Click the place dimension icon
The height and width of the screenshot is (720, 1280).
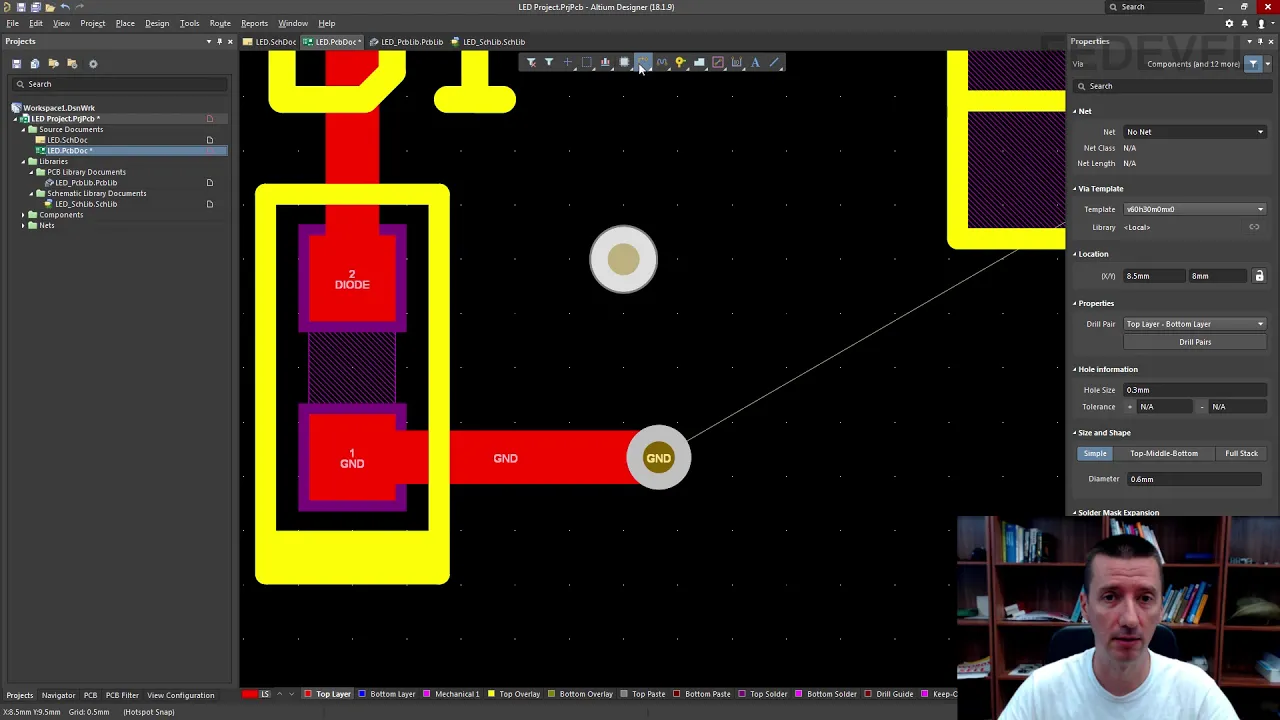[x=737, y=63]
